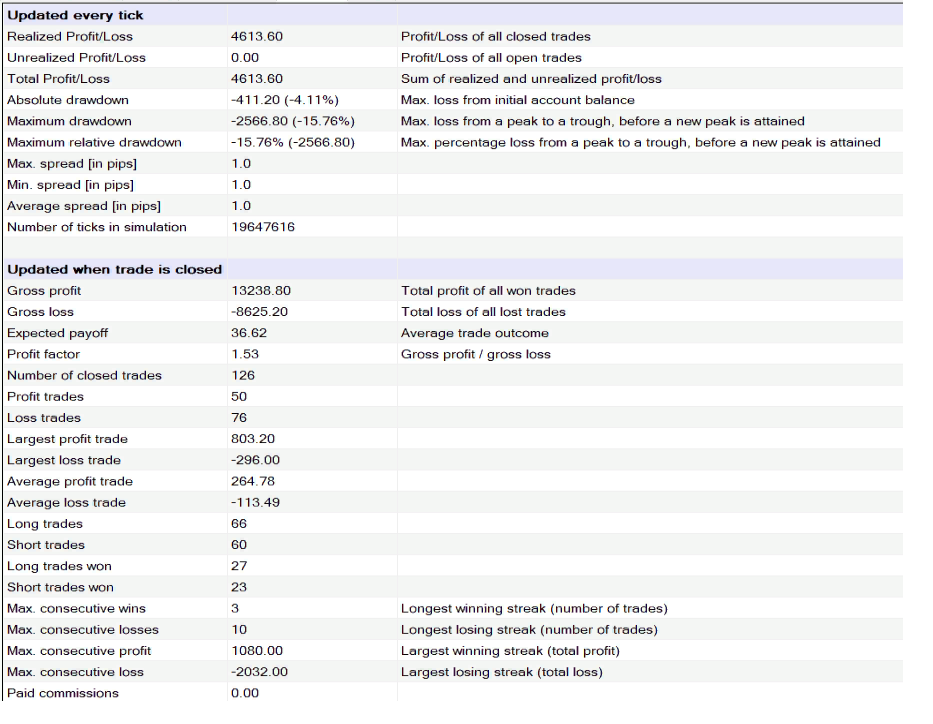Click the Maximum relative drawdown value
Screen dimensions: 933x724
click(292, 142)
